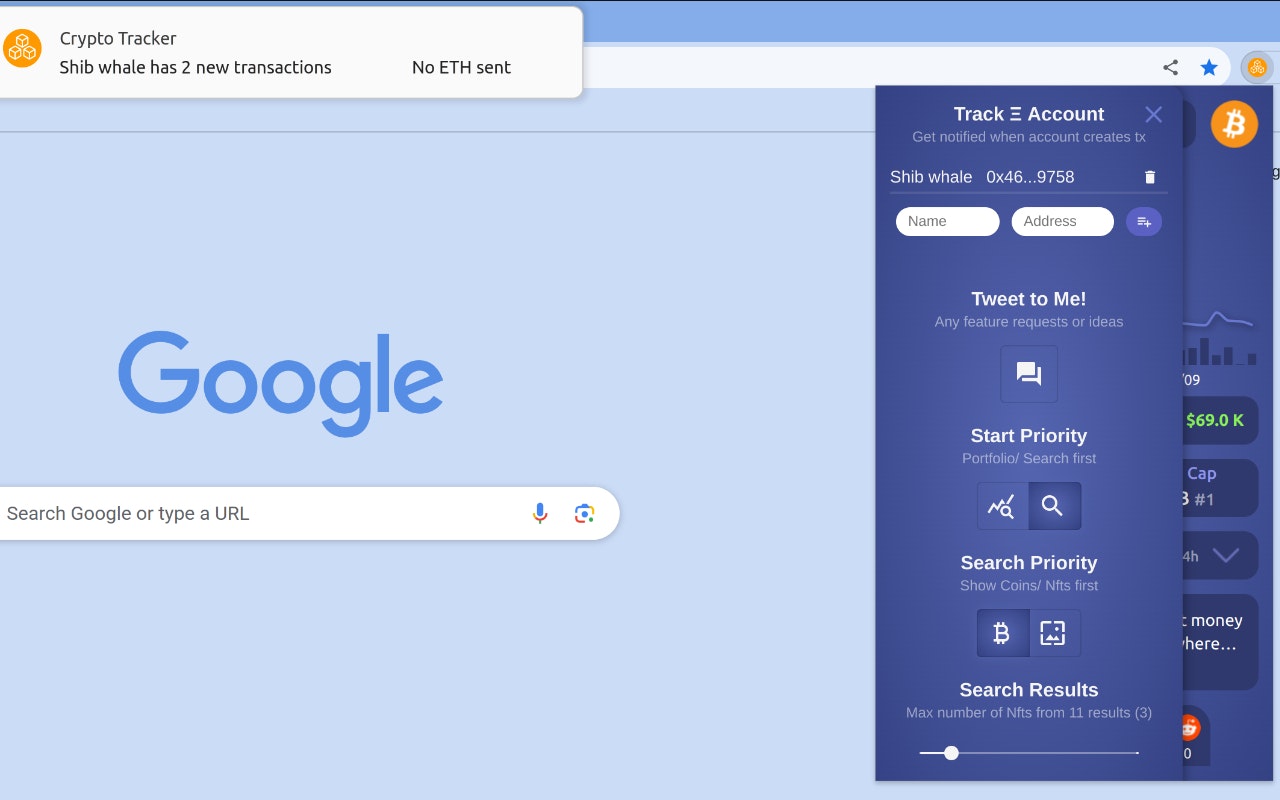Open the Tweet to Me chat icon
1280x800 pixels.
1029,374
